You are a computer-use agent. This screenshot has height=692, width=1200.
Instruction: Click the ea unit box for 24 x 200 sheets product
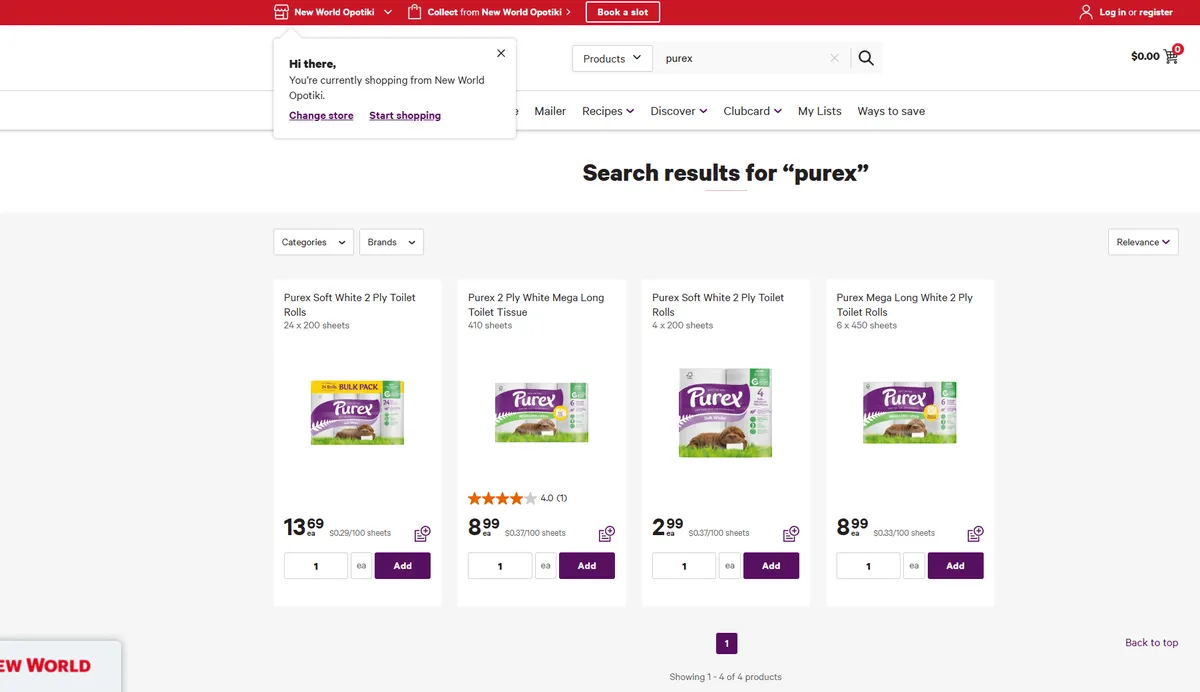(361, 566)
